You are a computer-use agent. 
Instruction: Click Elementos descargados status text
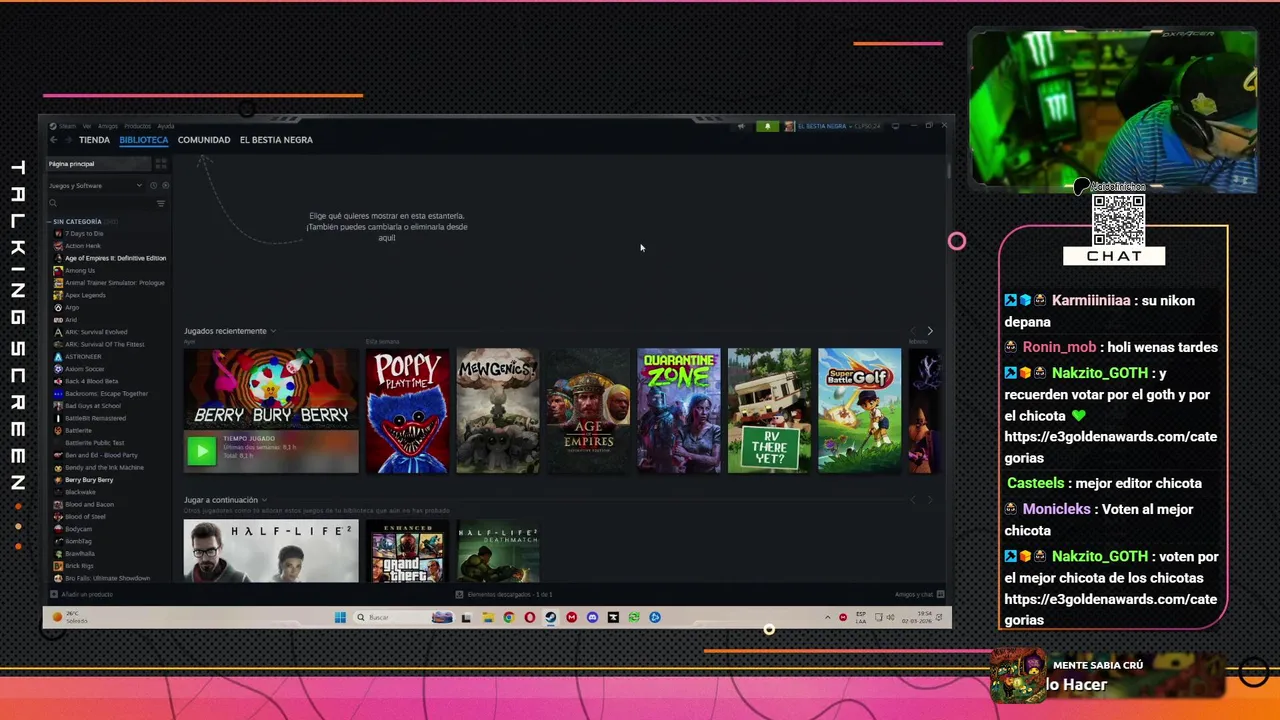510,594
